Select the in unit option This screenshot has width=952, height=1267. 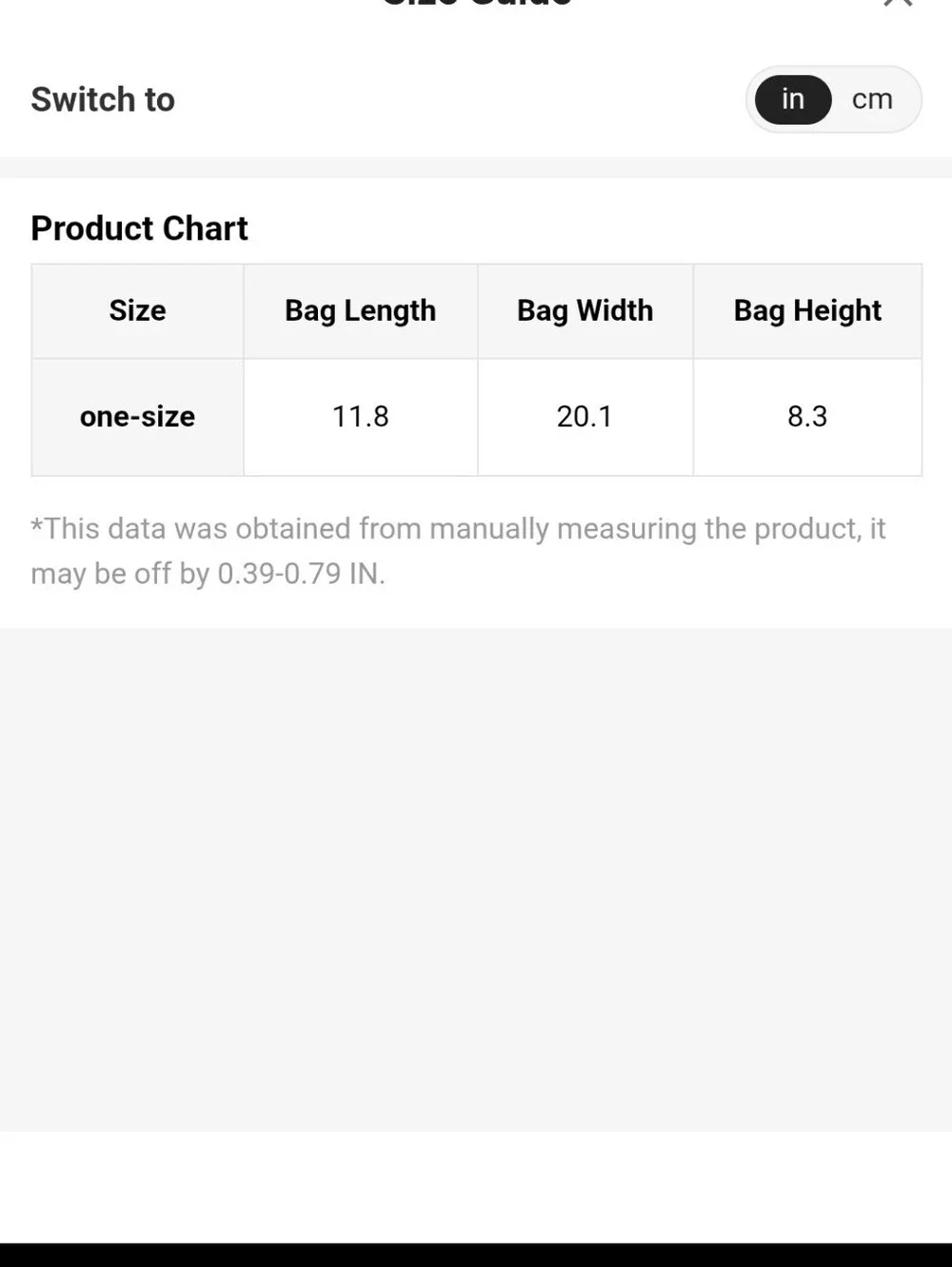pos(793,99)
